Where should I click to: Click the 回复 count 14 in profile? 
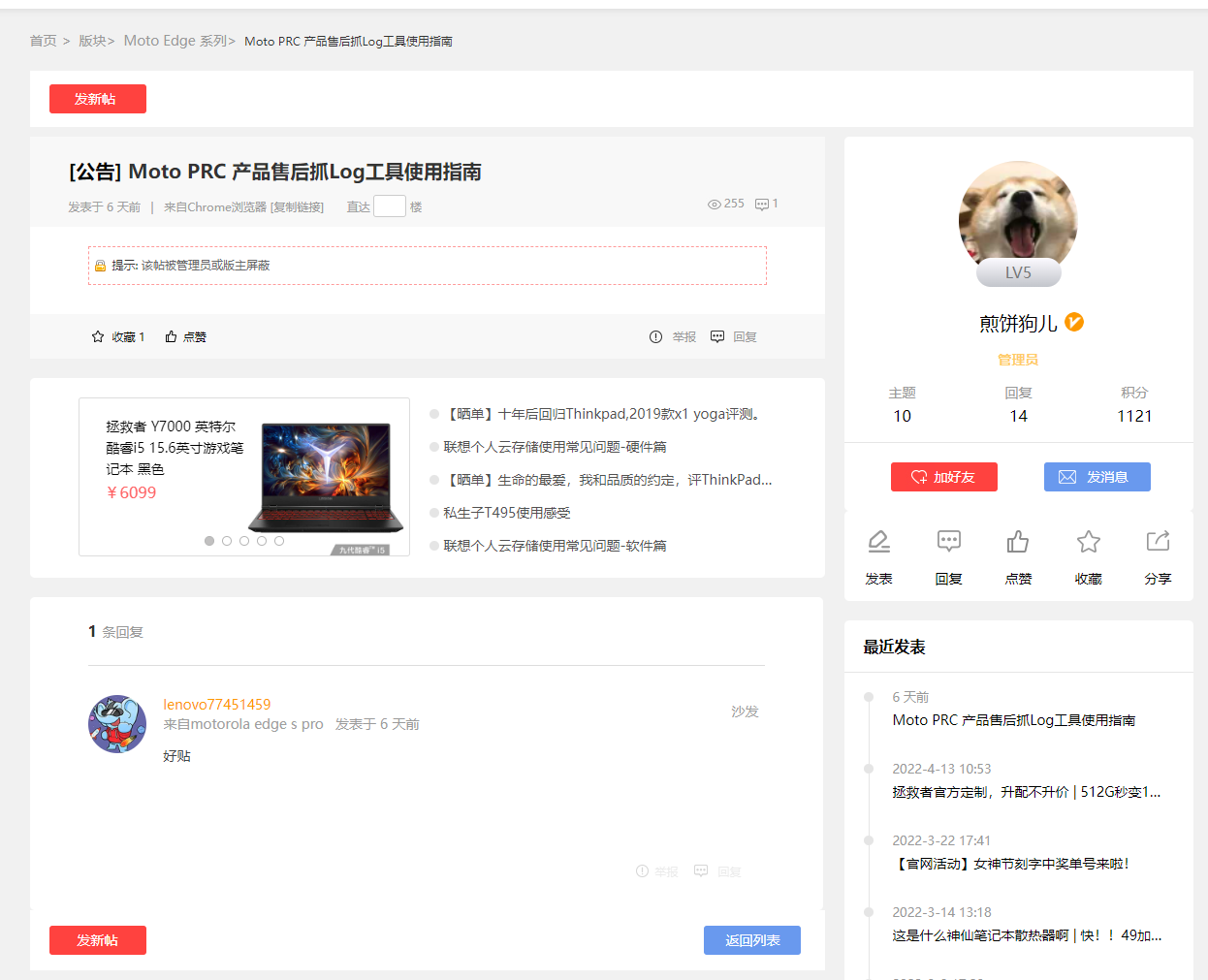coord(1018,416)
